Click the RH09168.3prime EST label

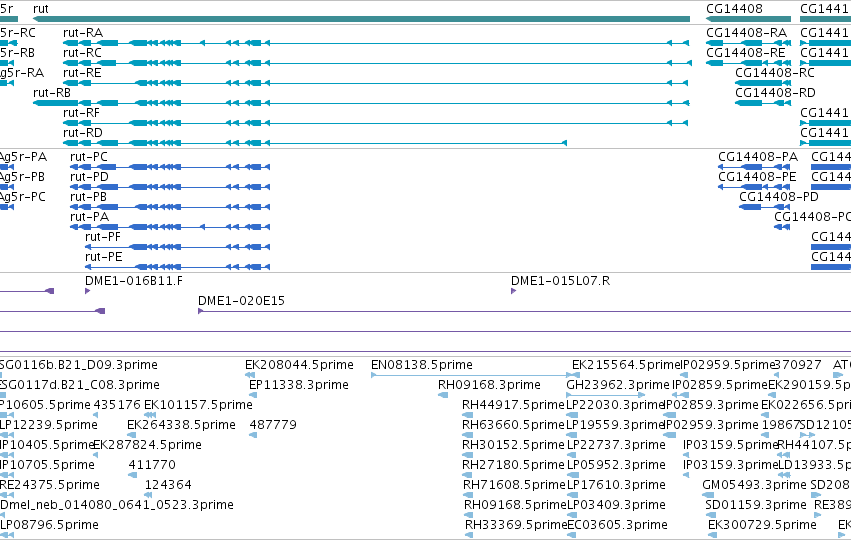coord(490,385)
